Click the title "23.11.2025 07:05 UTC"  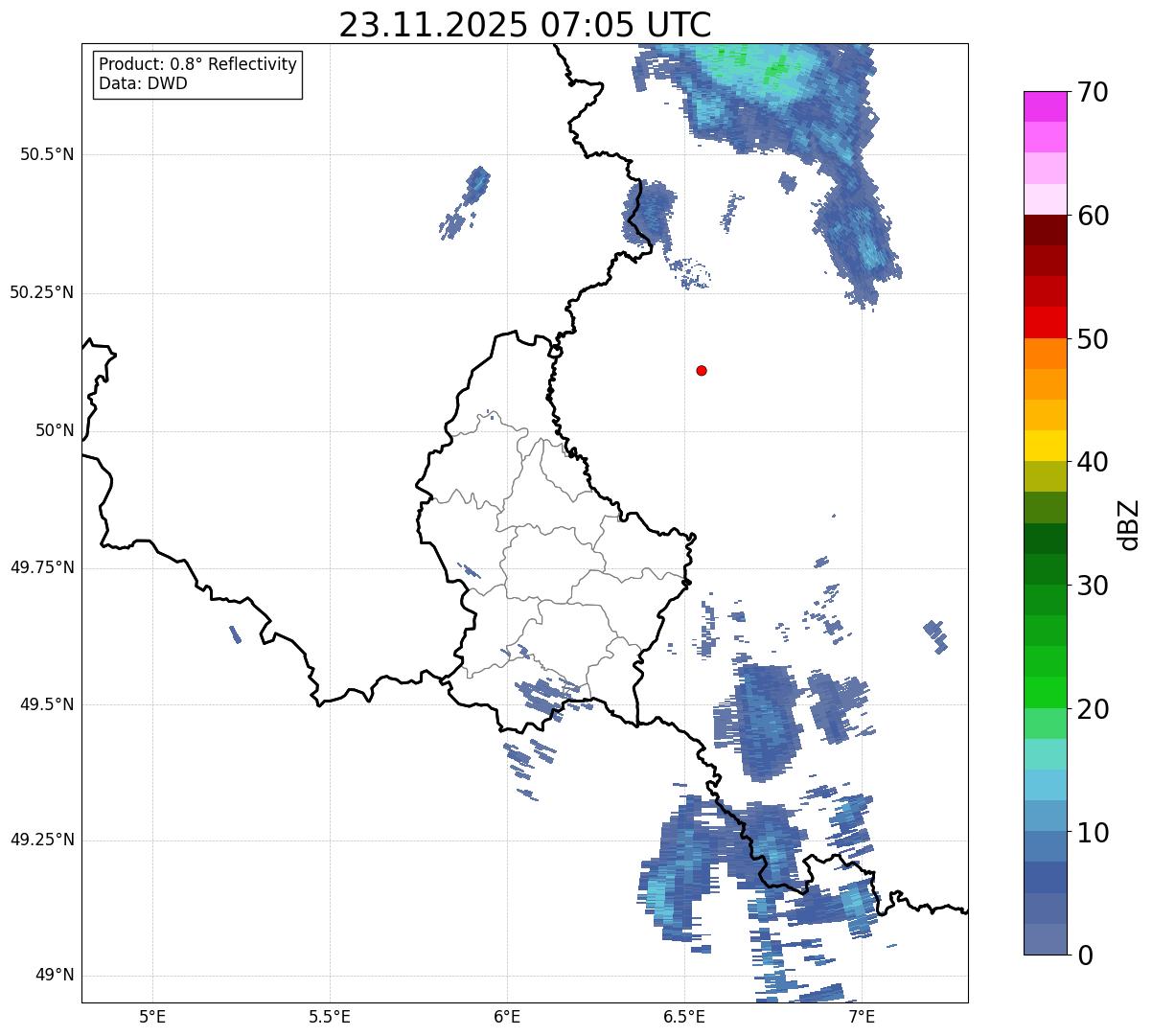point(525,25)
